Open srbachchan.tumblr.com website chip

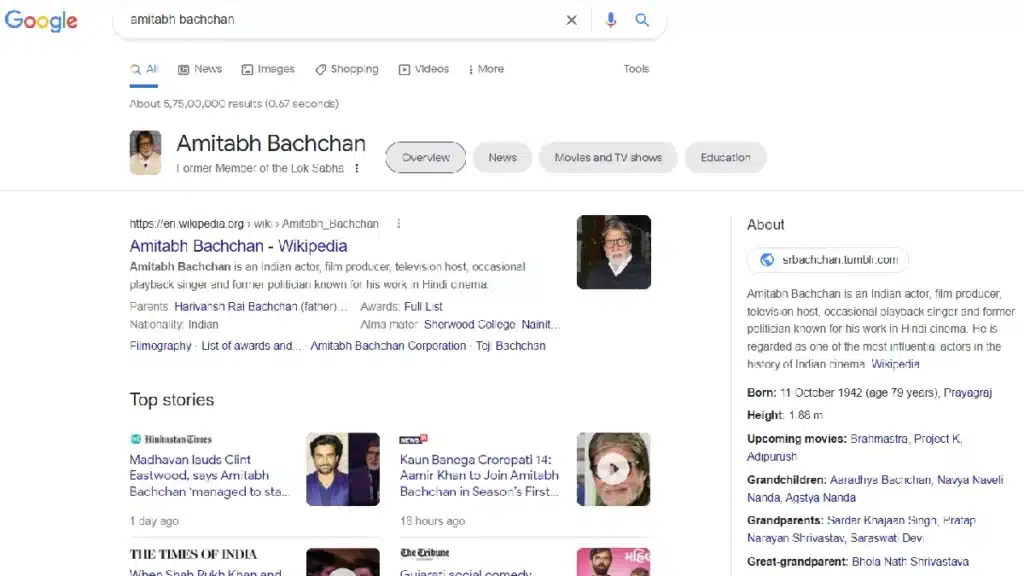[x=827, y=260]
